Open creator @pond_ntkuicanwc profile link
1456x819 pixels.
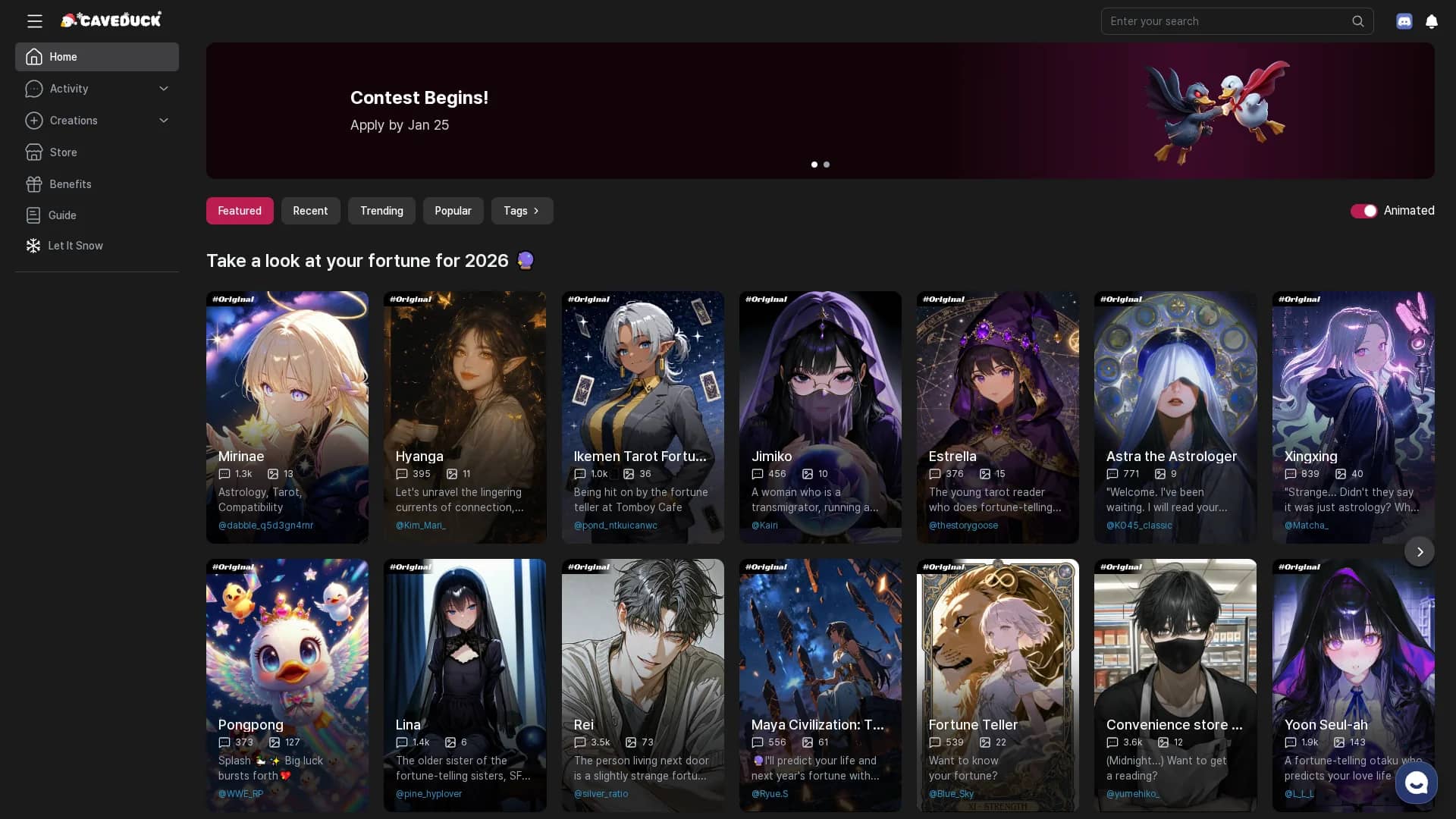tap(616, 526)
